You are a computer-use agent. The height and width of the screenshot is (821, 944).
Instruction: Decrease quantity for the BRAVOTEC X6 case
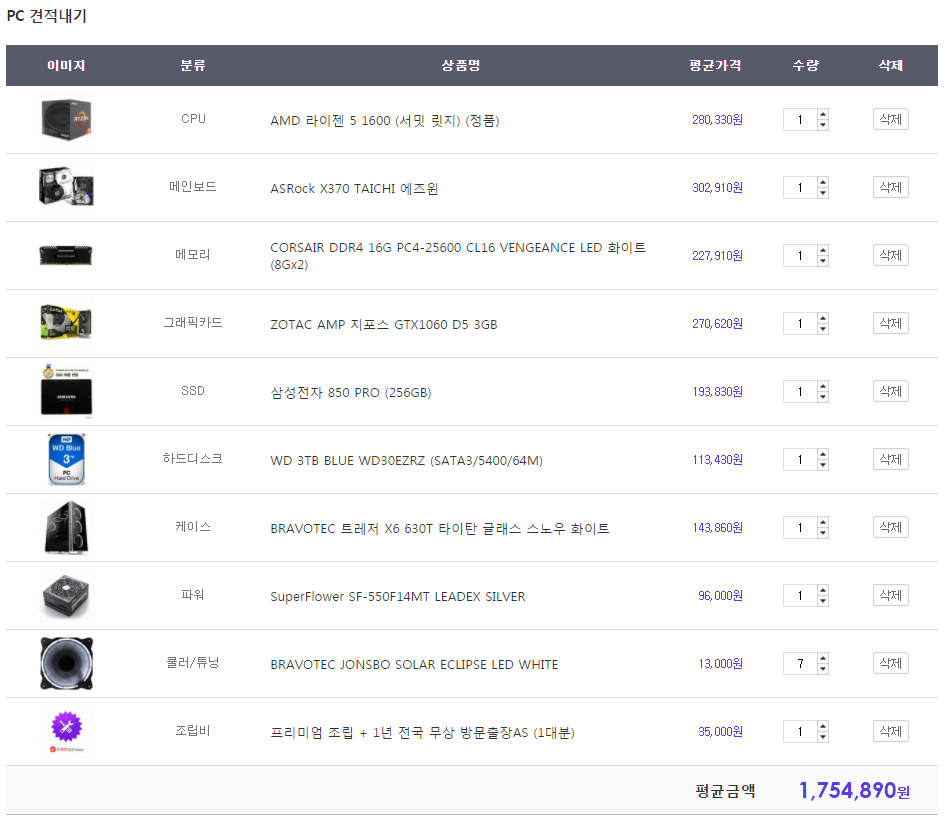click(822, 533)
